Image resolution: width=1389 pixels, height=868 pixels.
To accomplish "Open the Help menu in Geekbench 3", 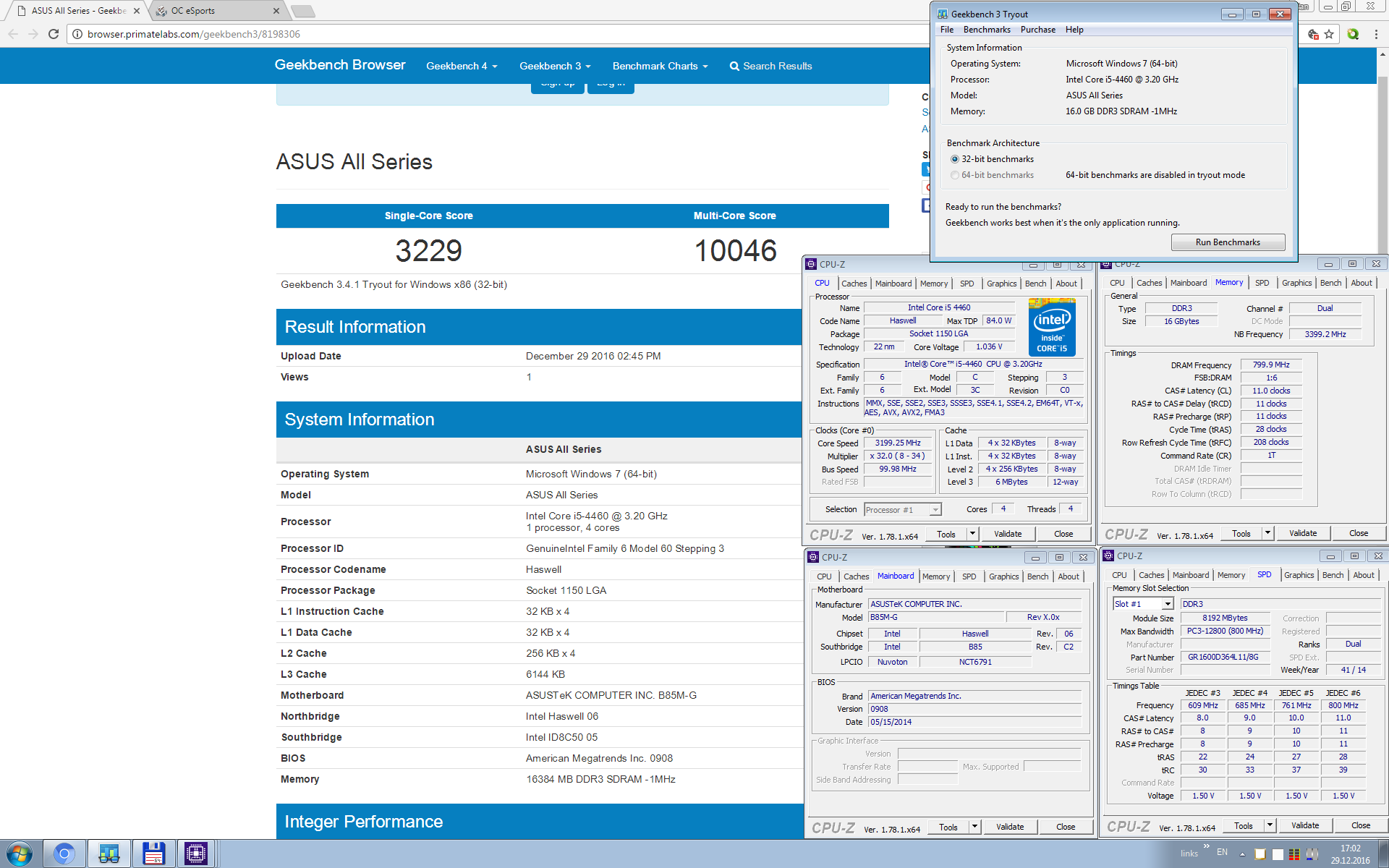I will pyautogui.click(x=1074, y=30).
